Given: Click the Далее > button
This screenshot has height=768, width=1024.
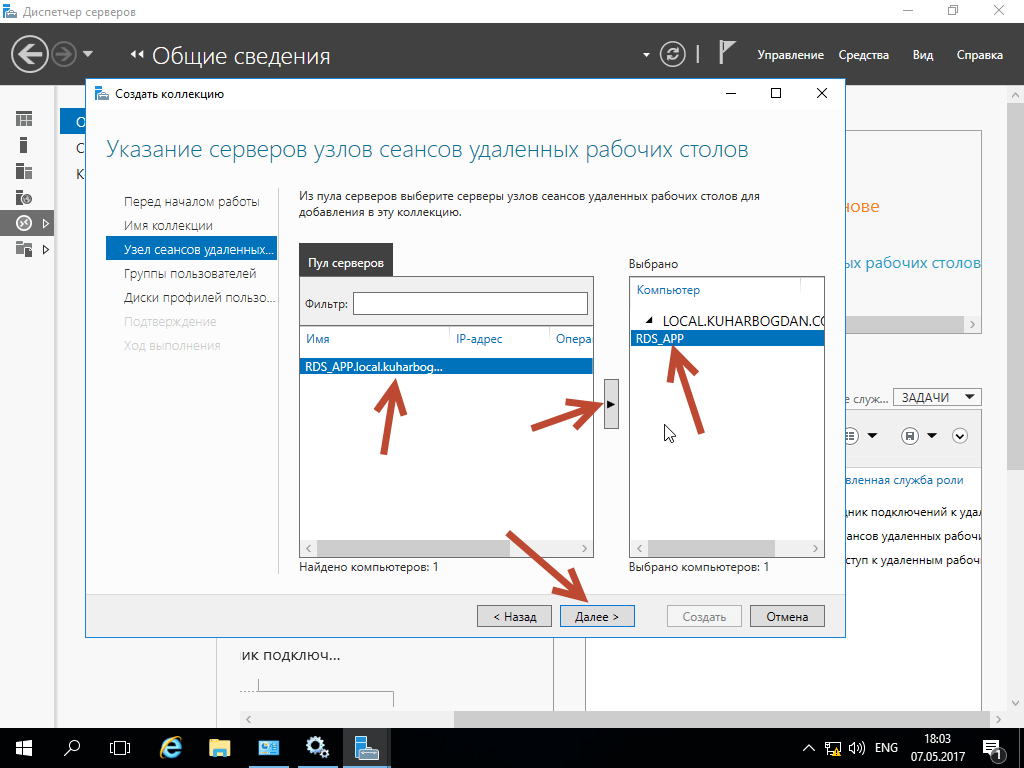Looking at the screenshot, I should [x=597, y=617].
